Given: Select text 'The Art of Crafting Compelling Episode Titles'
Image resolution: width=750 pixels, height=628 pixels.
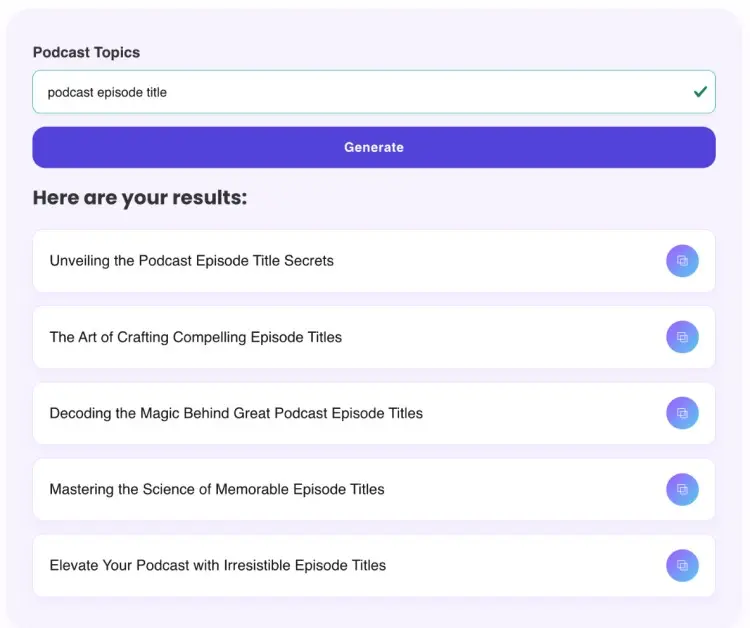Looking at the screenshot, I should [196, 337].
